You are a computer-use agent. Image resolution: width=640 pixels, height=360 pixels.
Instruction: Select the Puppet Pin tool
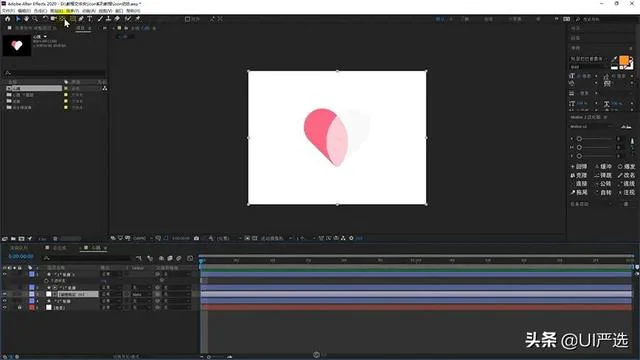coord(138,19)
